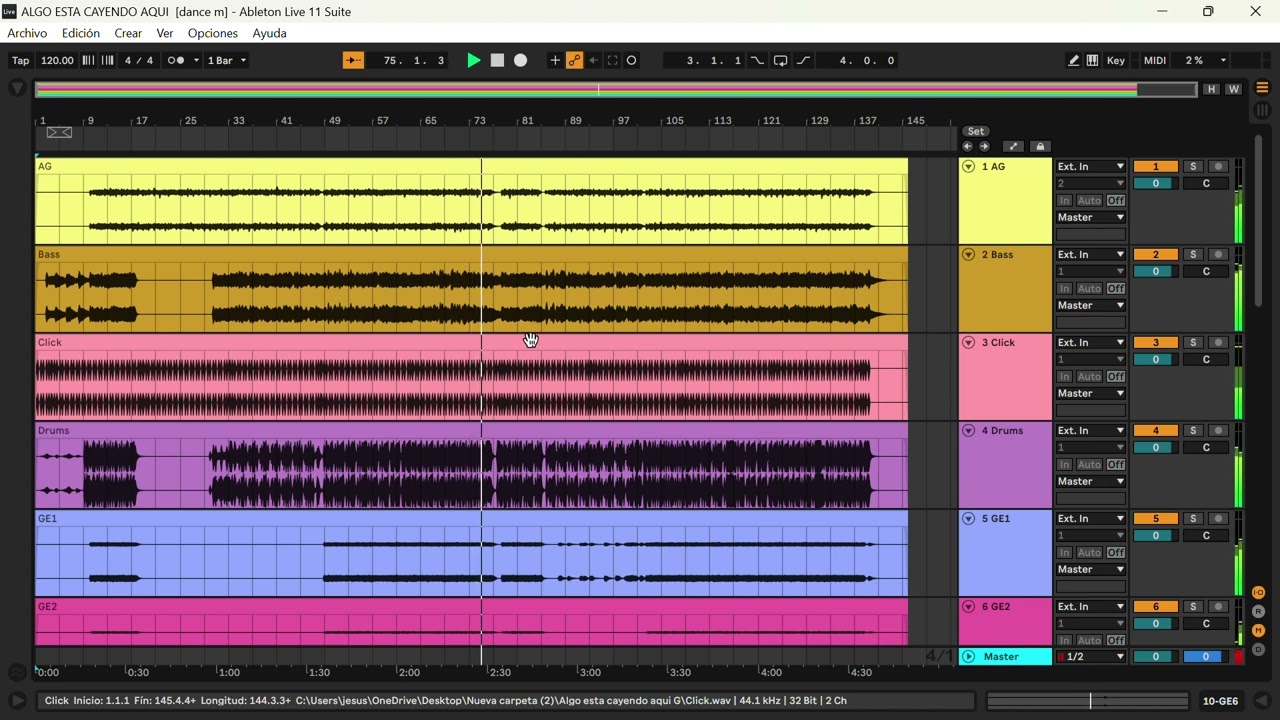Click Session Record circle button
This screenshot has width=1280, height=720.
631,61
